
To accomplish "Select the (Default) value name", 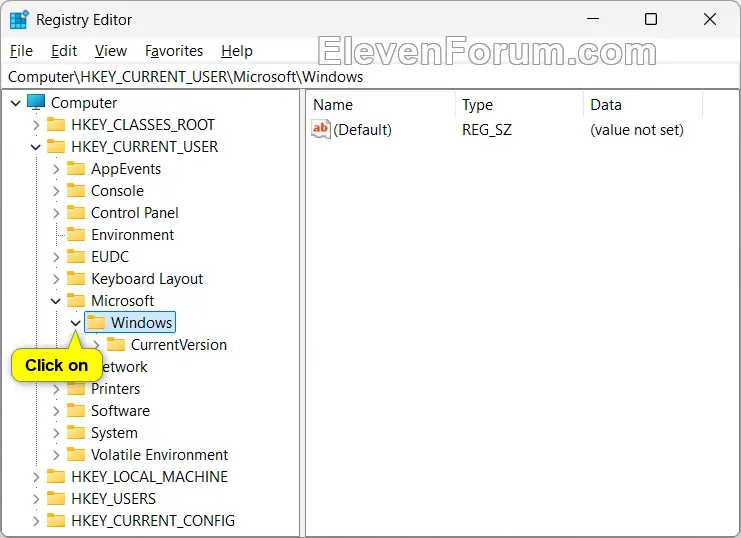I will tap(362, 130).
